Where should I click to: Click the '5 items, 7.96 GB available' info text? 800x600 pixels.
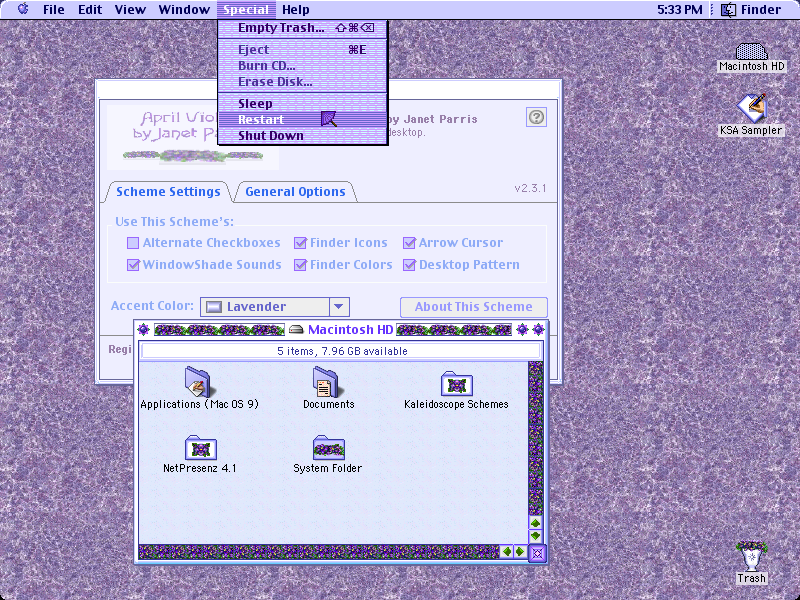342,351
